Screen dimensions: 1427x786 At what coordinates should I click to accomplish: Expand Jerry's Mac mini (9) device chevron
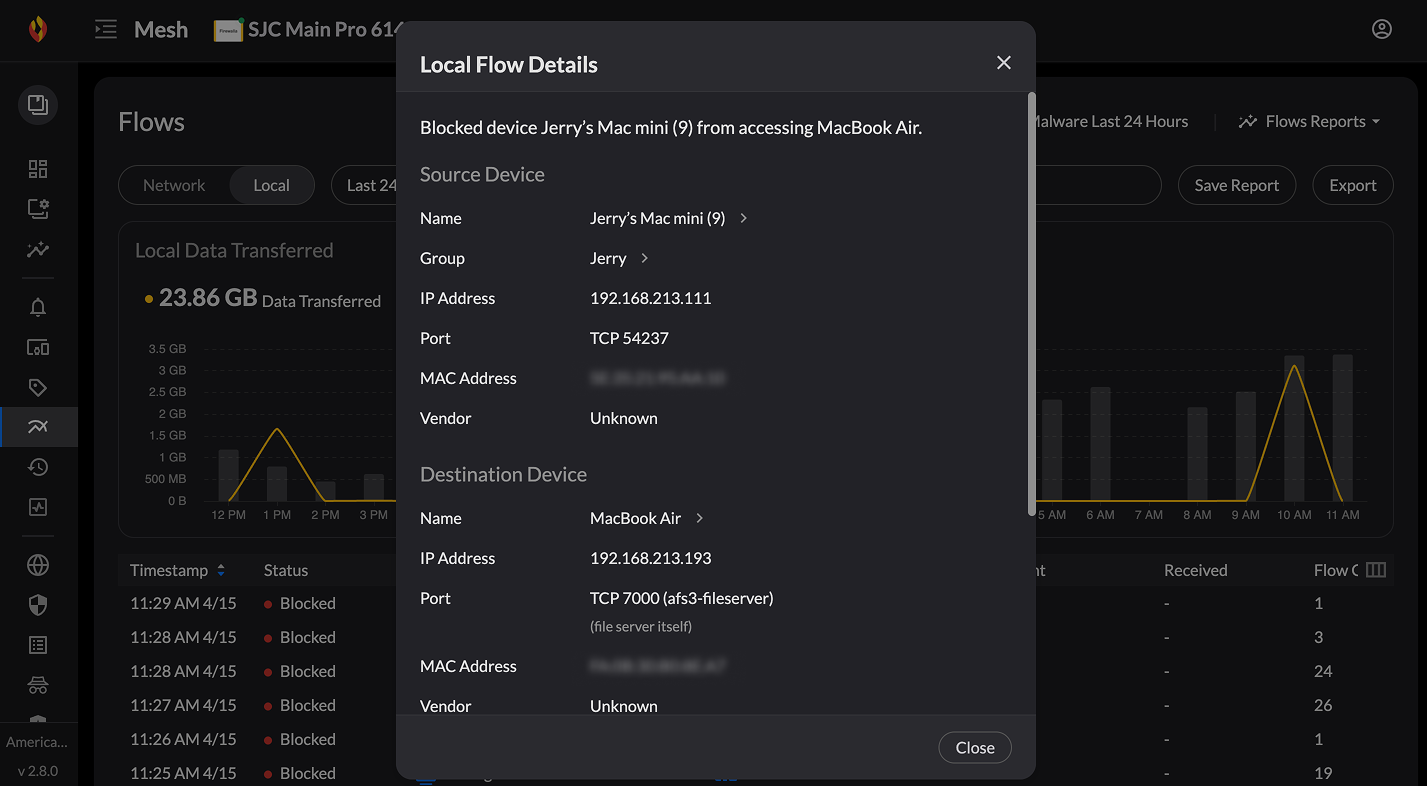pyautogui.click(x=743, y=218)
